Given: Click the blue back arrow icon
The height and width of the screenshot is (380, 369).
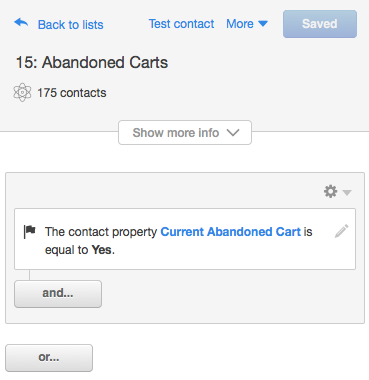Looking at the screenshot, I should pos(21,23).
